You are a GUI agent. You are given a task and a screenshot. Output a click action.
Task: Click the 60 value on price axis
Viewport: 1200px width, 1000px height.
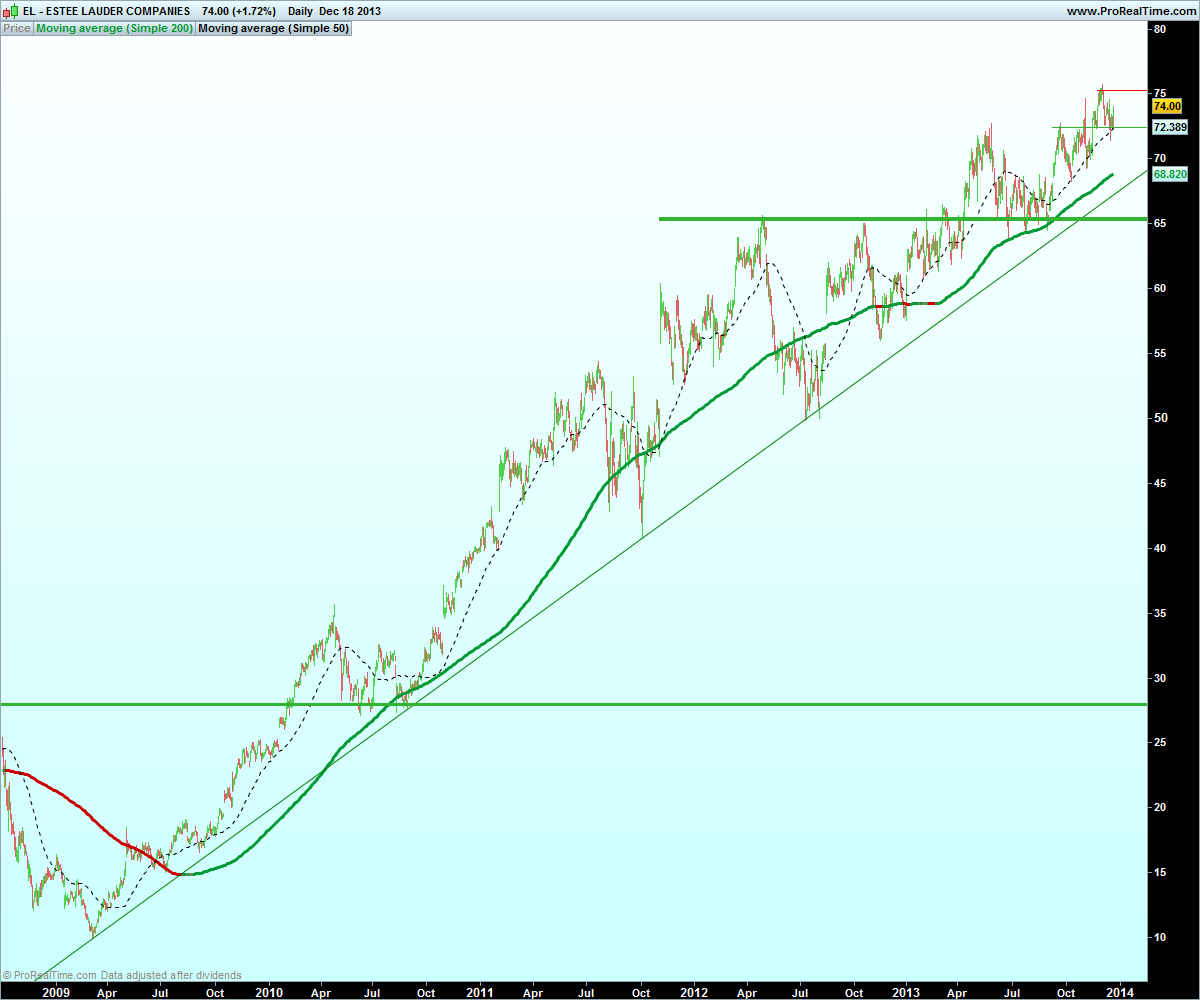(1160, 288)
